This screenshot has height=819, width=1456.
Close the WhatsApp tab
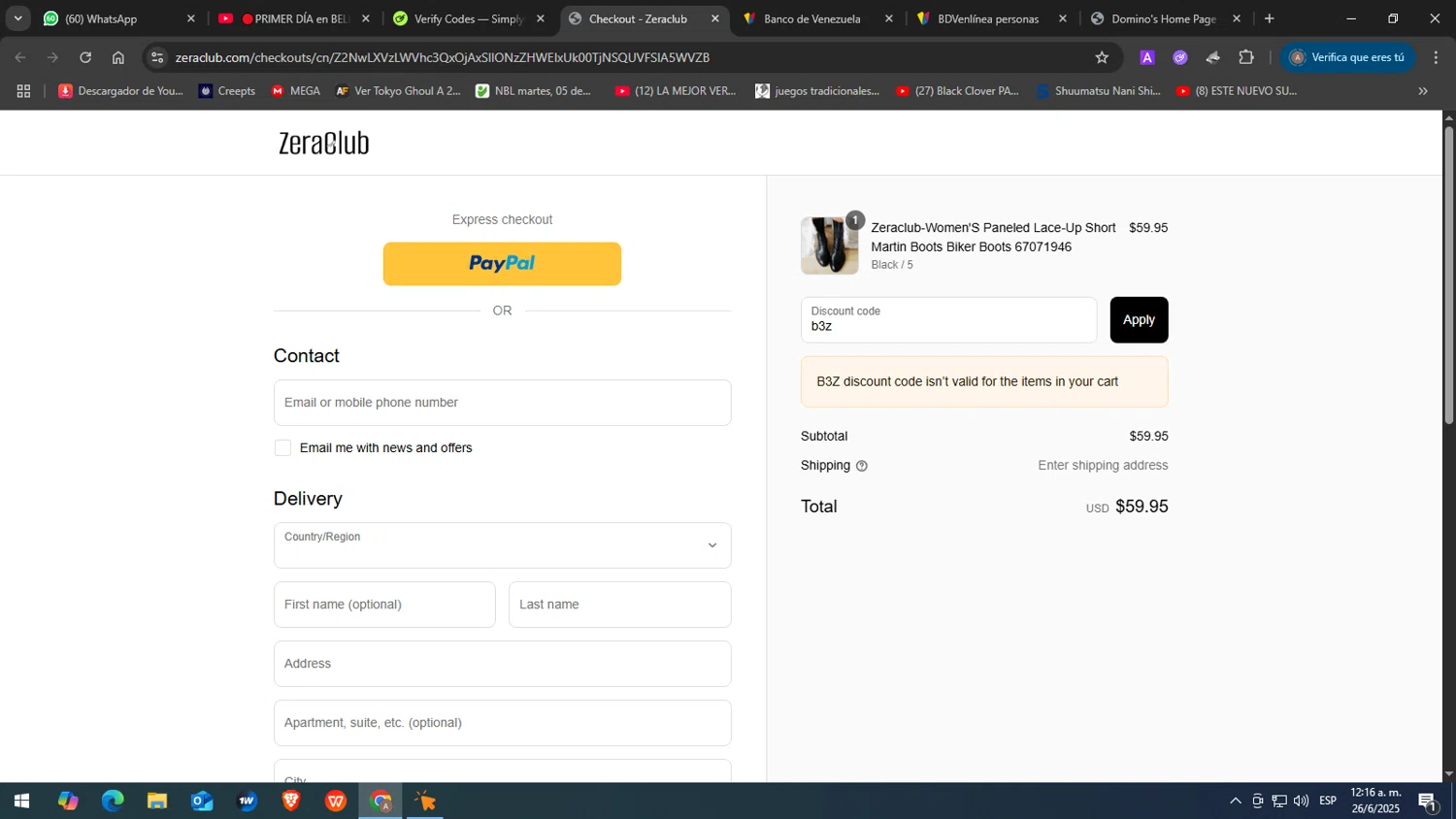point(191,18)
